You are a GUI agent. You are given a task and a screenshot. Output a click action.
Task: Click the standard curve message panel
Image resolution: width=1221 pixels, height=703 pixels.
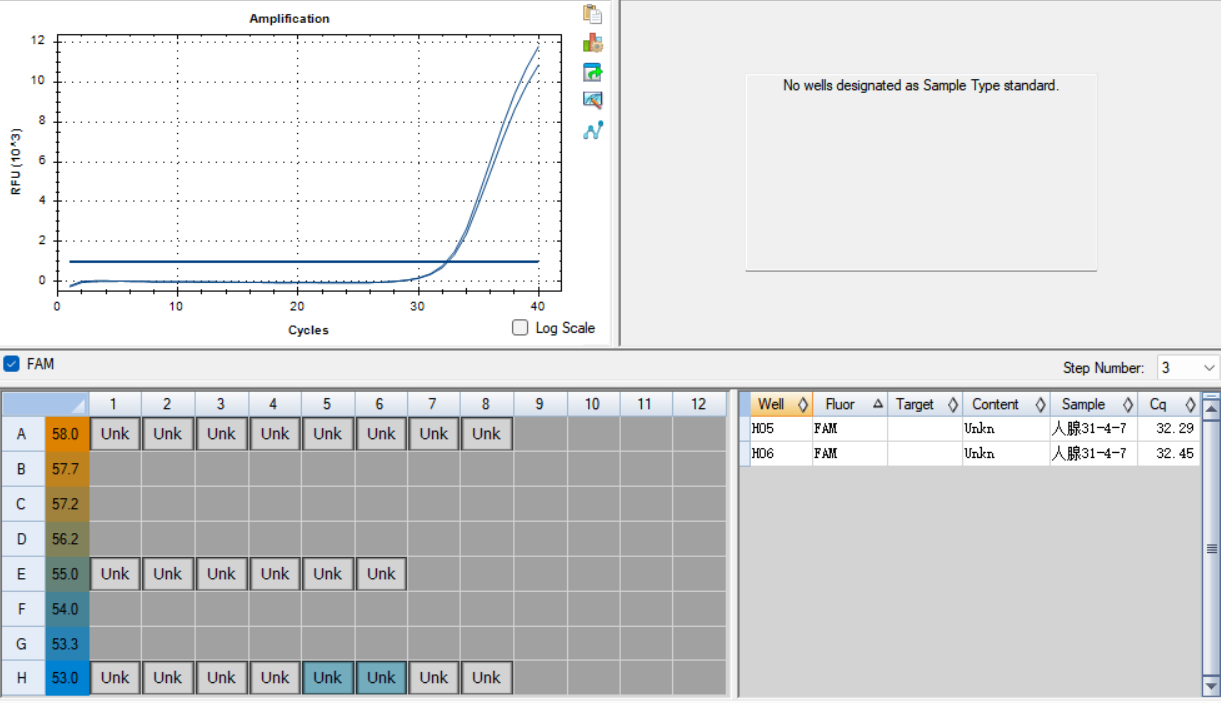click(921, 172)
